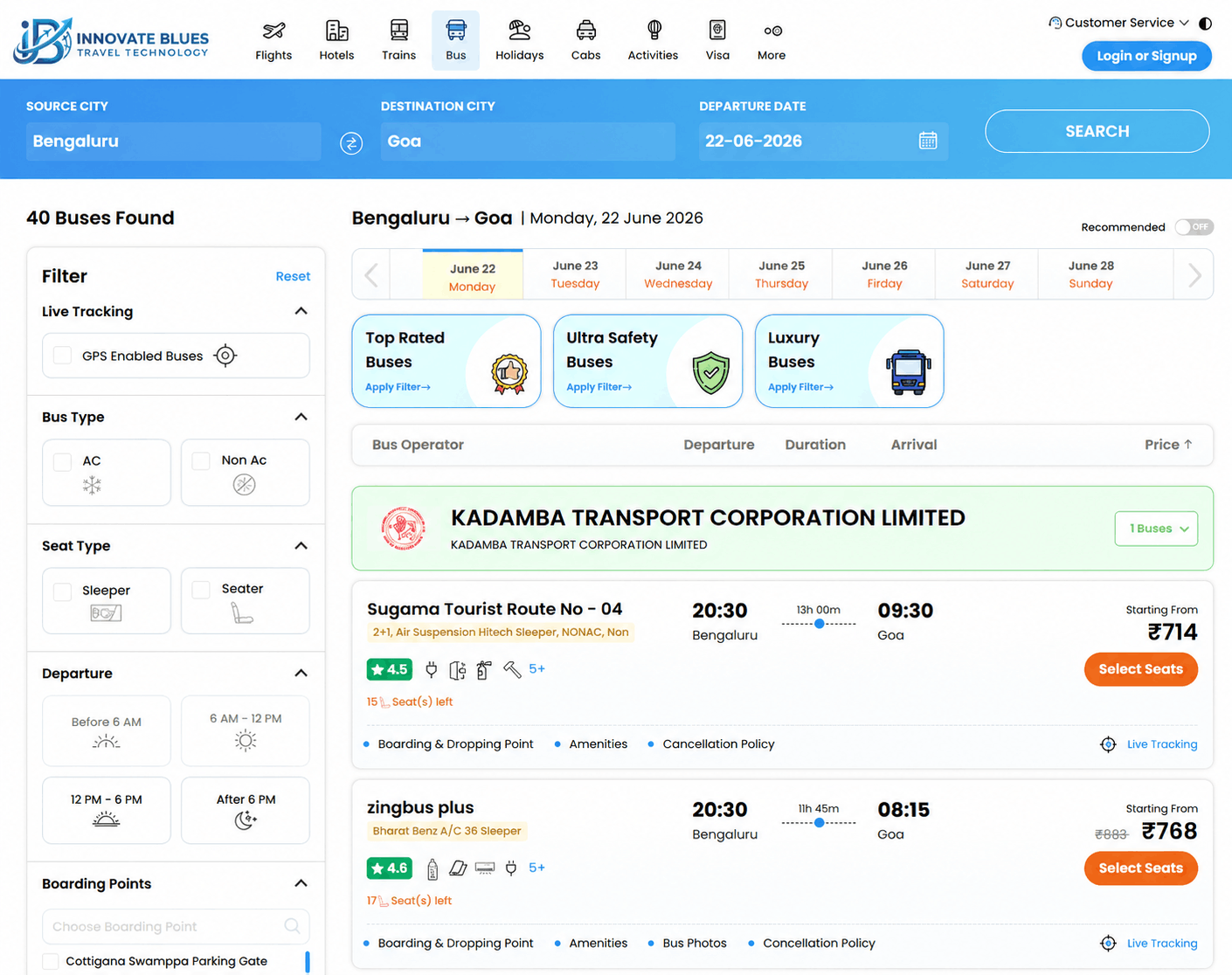This screenshot has width=1232, height=975.
Task: Open the More navigation menu
Action: click(771, 40)
